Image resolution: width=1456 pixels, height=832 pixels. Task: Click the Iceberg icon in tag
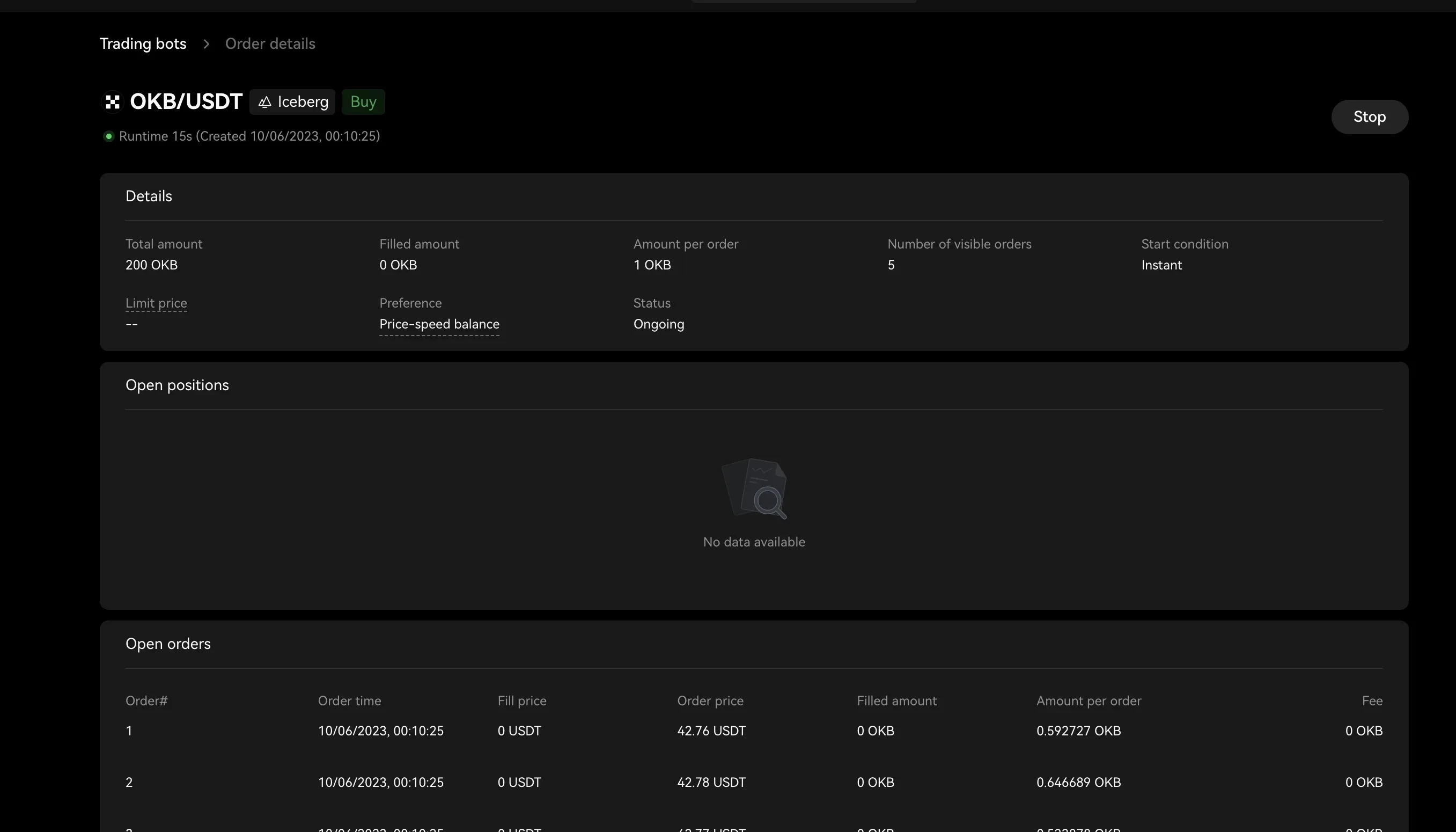pos(264,101)
